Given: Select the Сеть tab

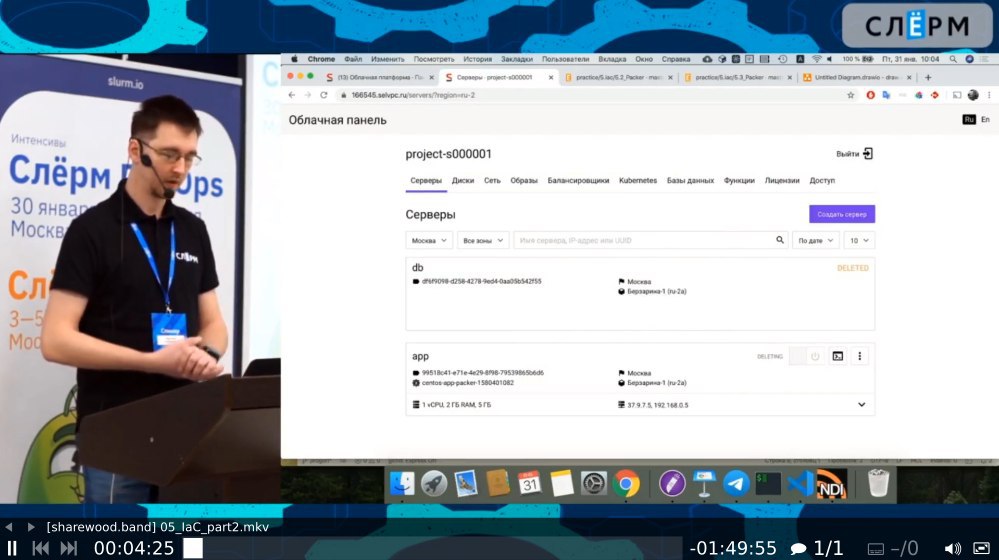Looking at the screenshot, I should tap(492, 181).
